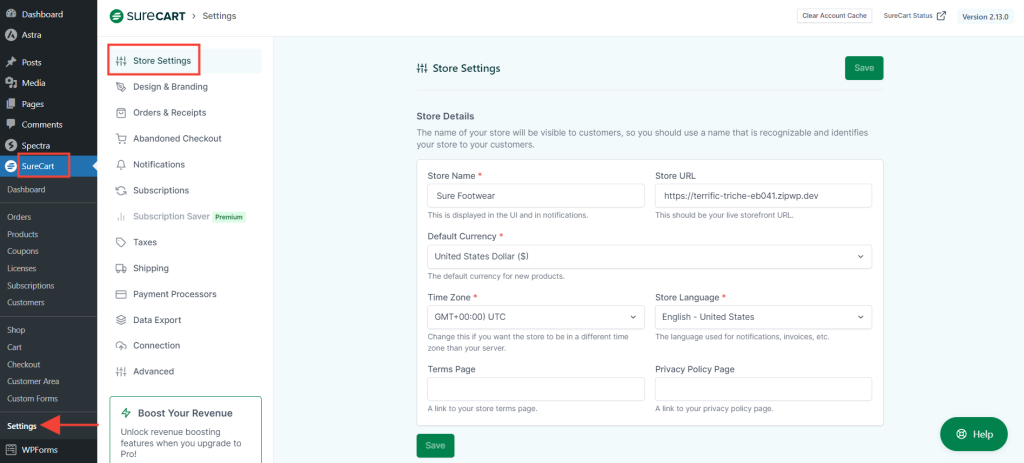Click the Abandoned Checkout cart icon
The height and width of the screenshot is (463, 1024).
[x=121, y=139]
